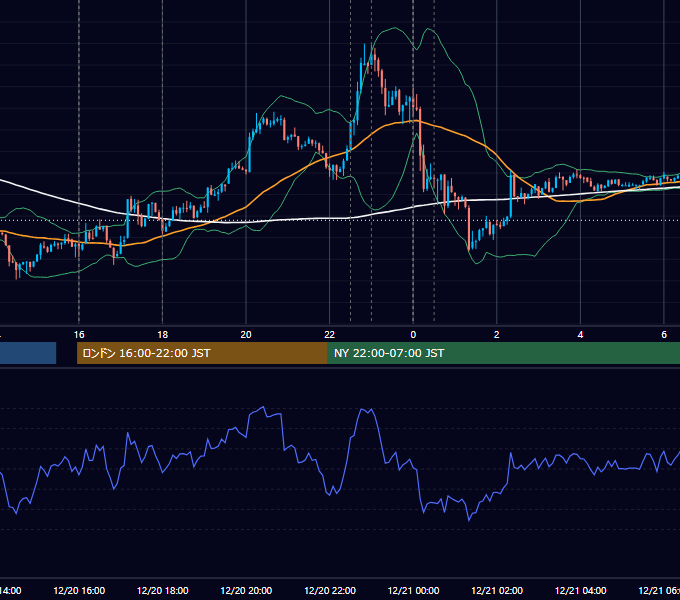This screenshot has height=600, width=680.
Task: Select the hour label 6 on time axis
Action: (664, 335)
